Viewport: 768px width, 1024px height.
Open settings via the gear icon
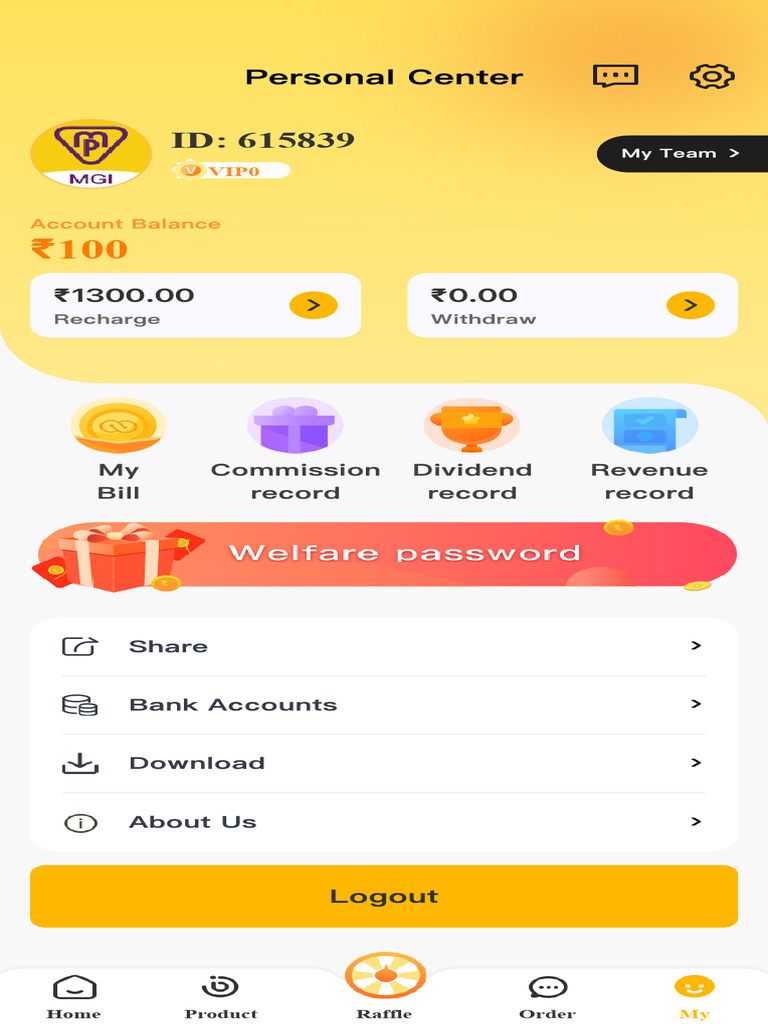(x=712, y=76)
